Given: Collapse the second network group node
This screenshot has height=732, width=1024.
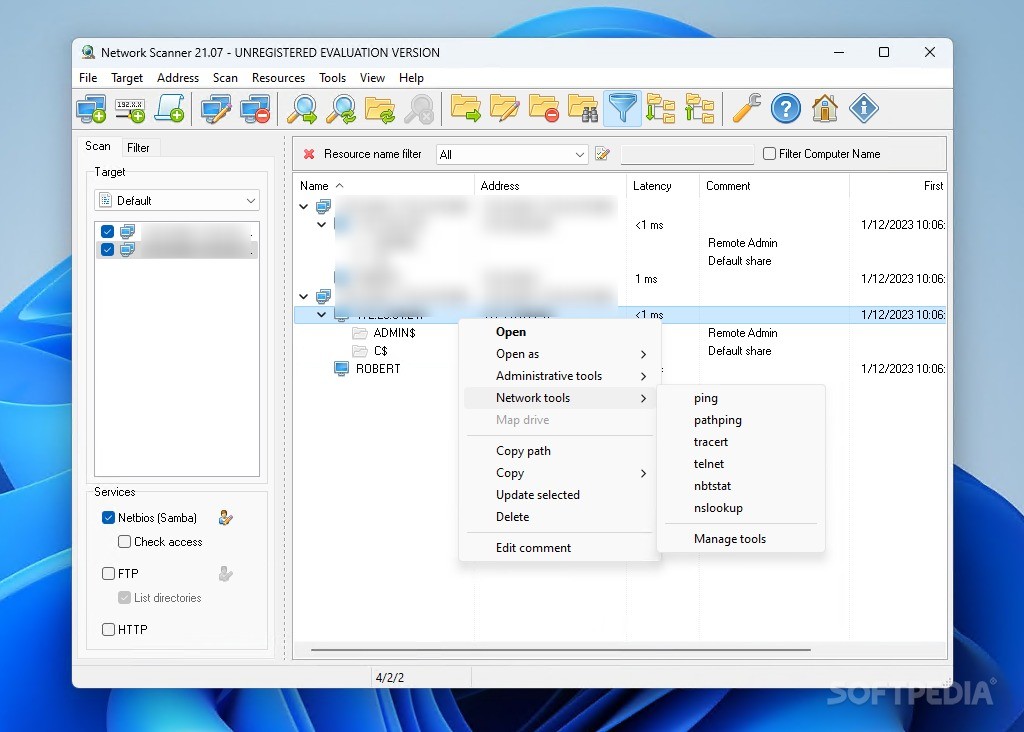Looking at the screenshot, I should click(304, 296).
